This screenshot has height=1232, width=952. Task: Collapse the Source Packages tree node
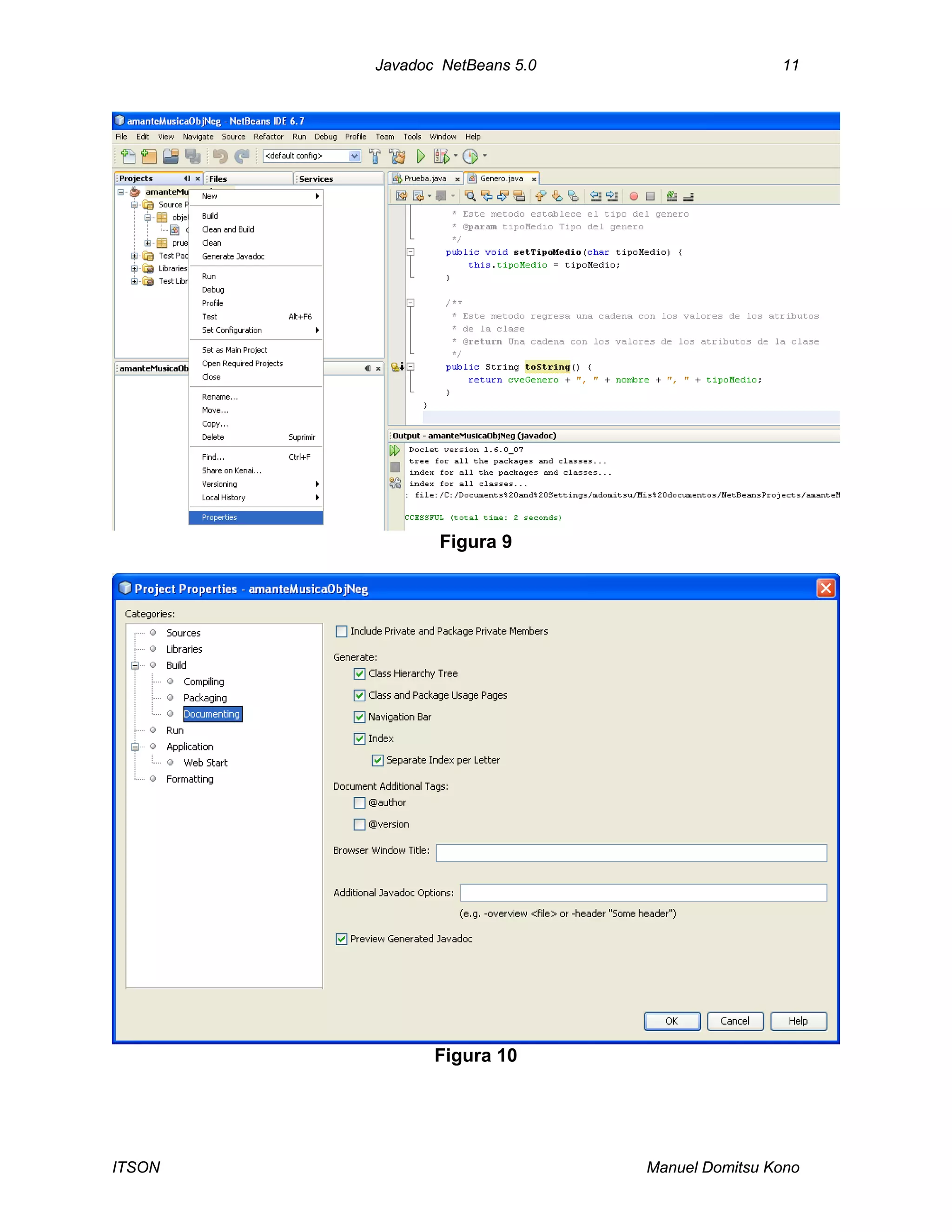click(134, 205)
